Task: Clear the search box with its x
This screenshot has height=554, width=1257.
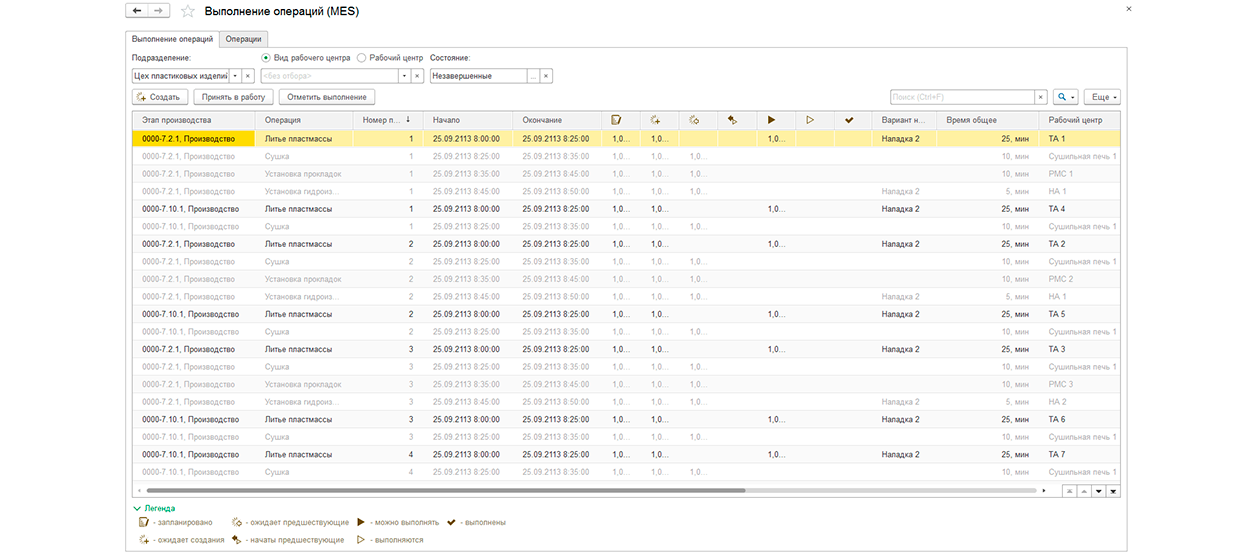Action: click(x=1041, y=97)
